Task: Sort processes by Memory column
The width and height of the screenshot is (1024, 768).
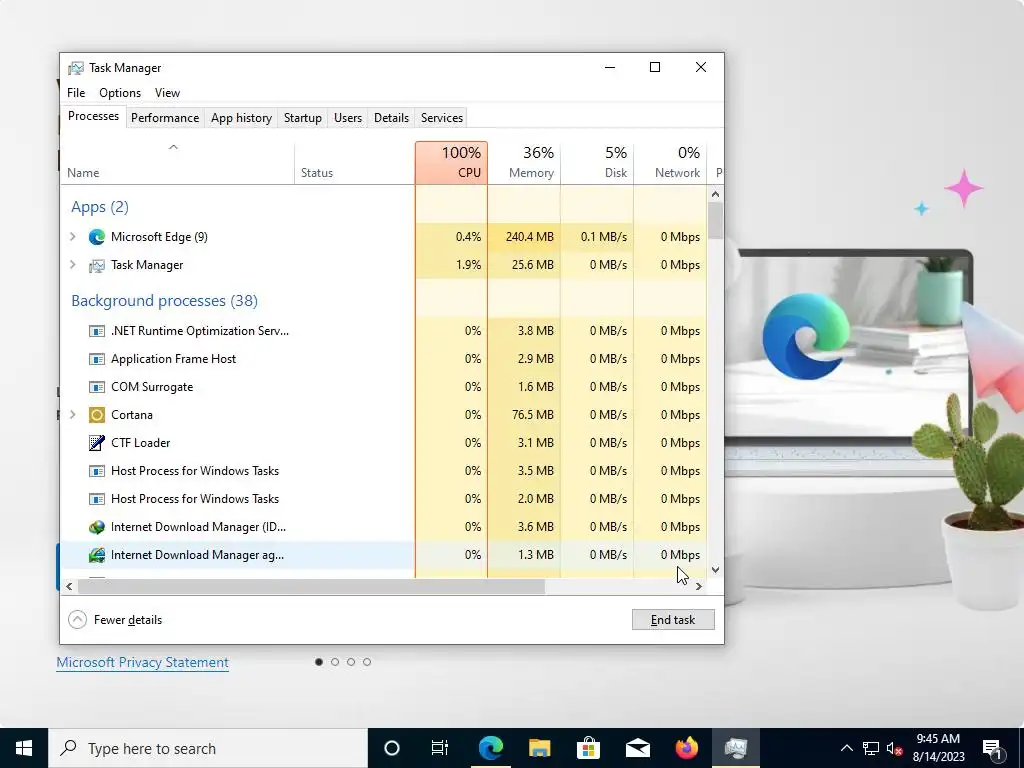Action: pos(524,163)
